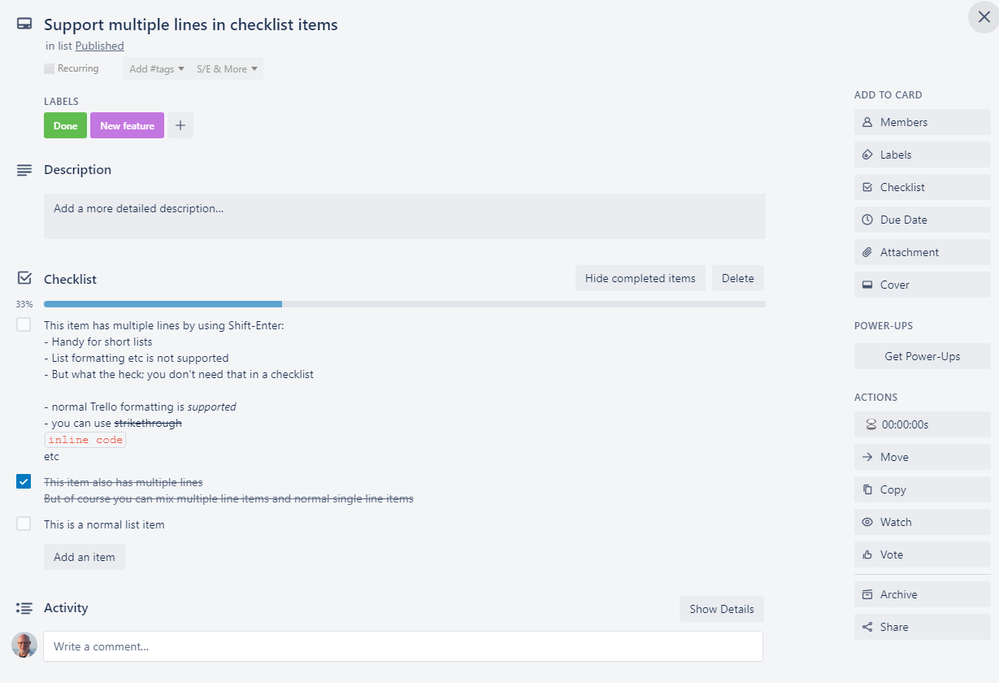
Task: Select the green Done label
Action: pos(65,126)
